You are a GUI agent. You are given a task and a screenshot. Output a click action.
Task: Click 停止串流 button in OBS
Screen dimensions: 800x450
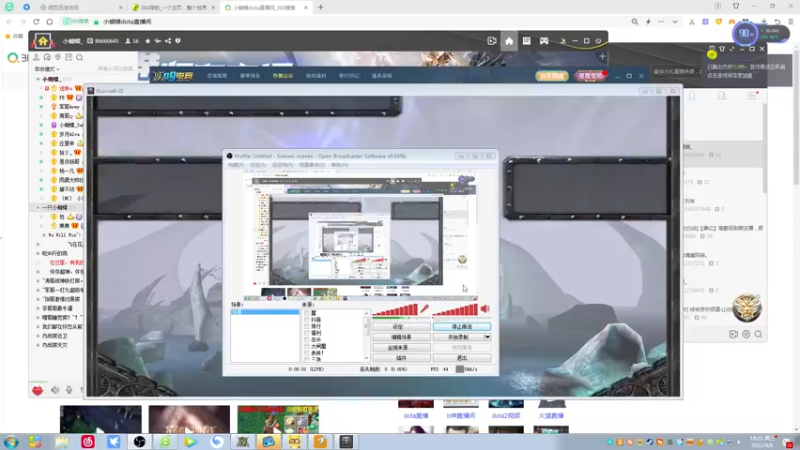462,327
